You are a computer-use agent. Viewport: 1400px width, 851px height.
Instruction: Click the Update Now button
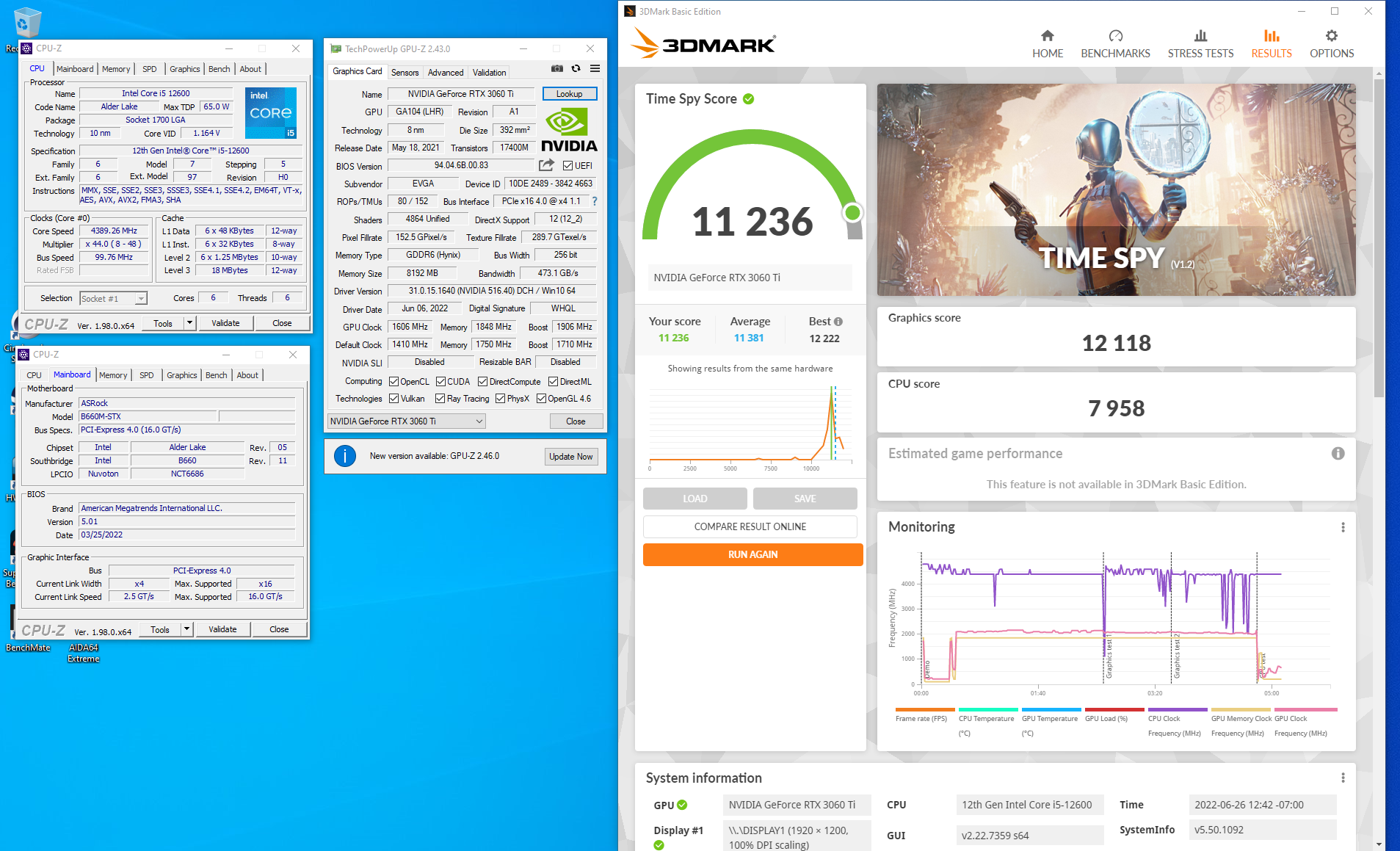click(570, 457)
